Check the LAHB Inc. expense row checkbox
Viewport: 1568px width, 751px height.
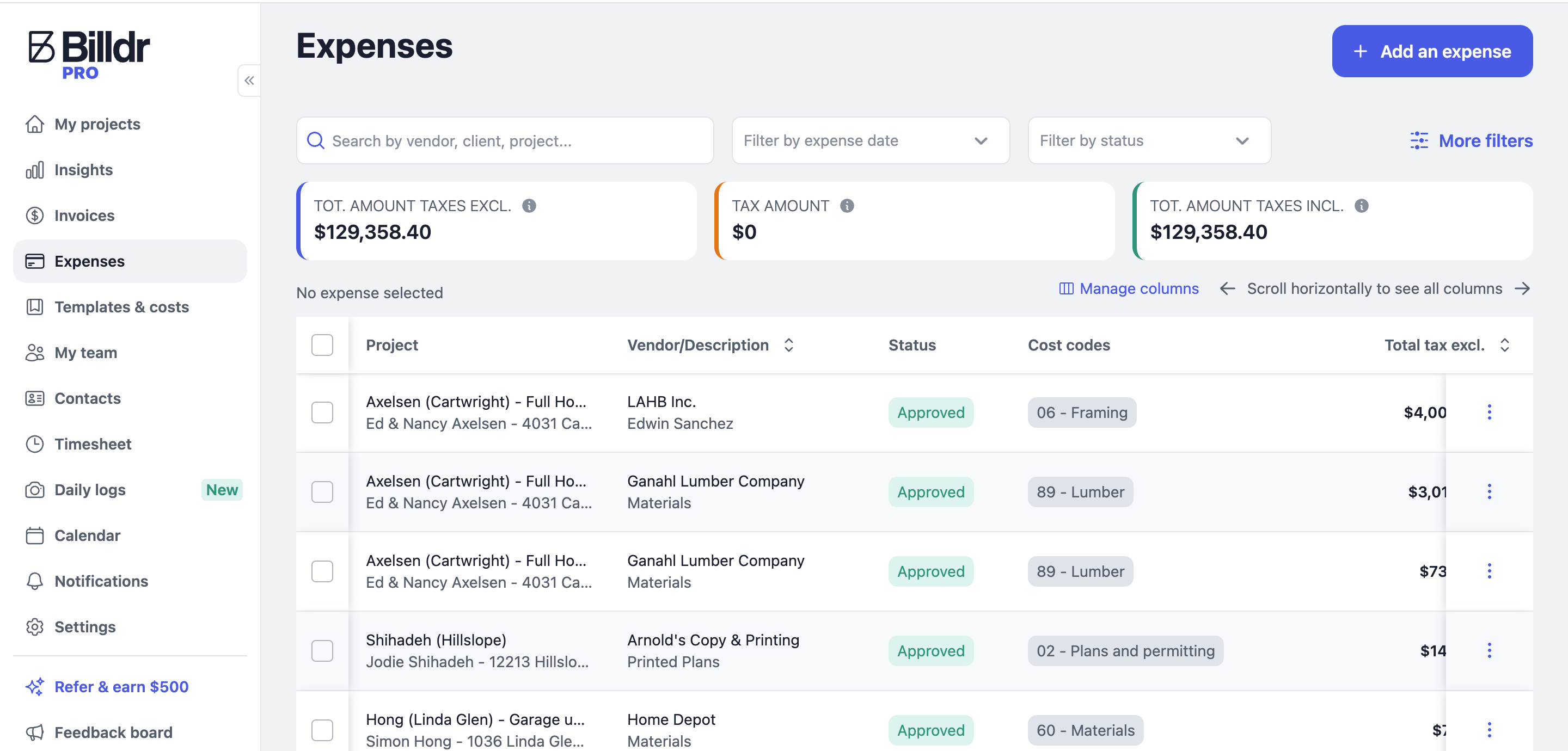pyautogui.click(x=322, y=412)
